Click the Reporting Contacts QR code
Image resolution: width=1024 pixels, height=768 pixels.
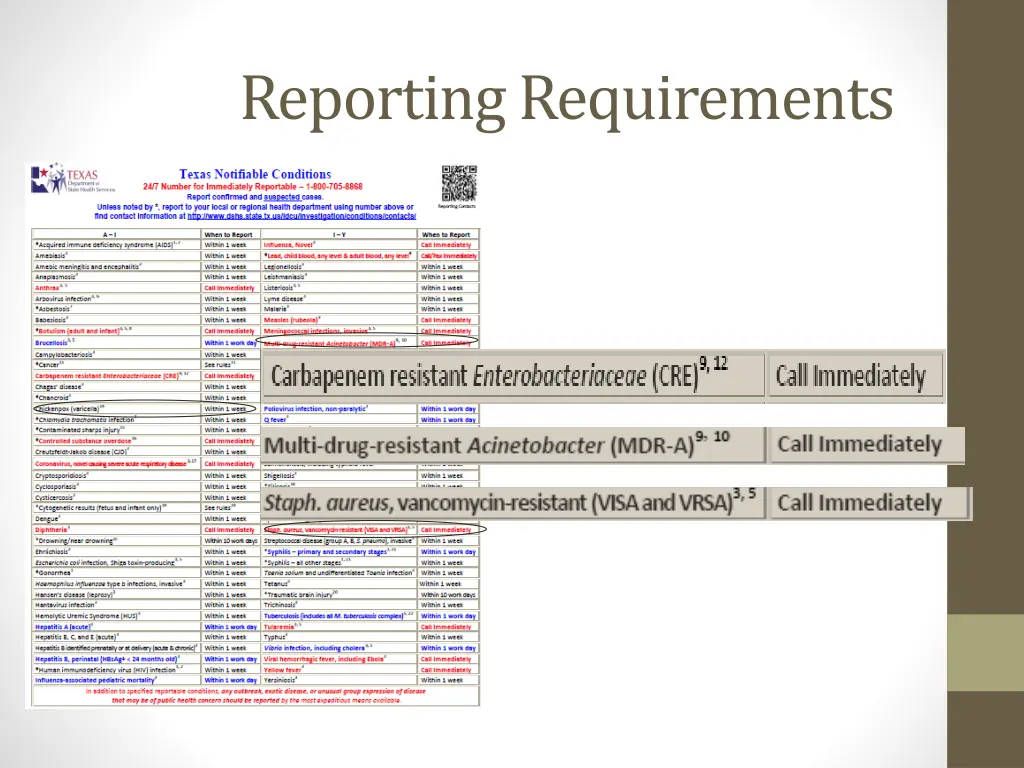pyautogui.click(x=459, y=184)
